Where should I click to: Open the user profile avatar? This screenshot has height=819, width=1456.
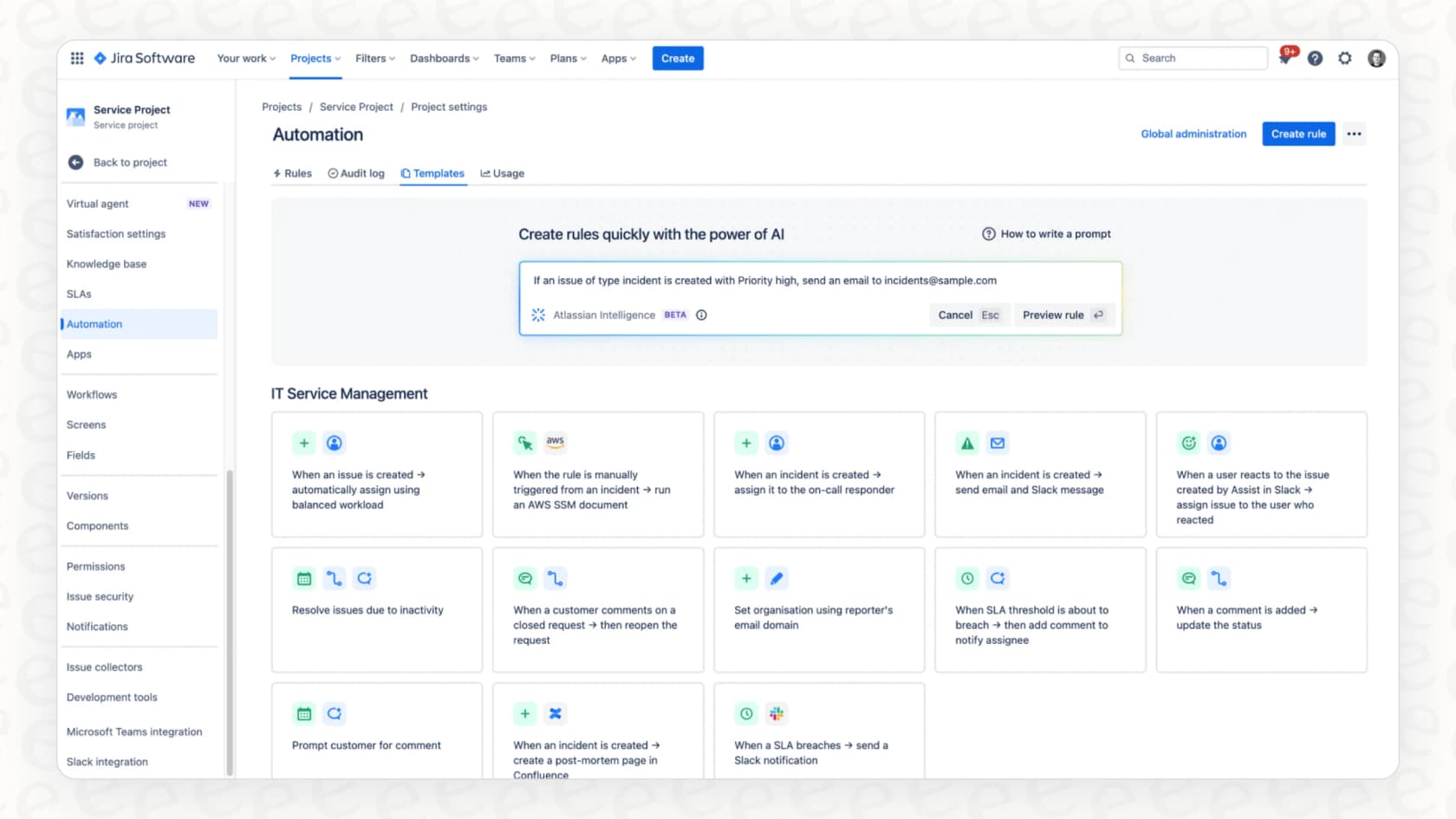click(1376, 58)
